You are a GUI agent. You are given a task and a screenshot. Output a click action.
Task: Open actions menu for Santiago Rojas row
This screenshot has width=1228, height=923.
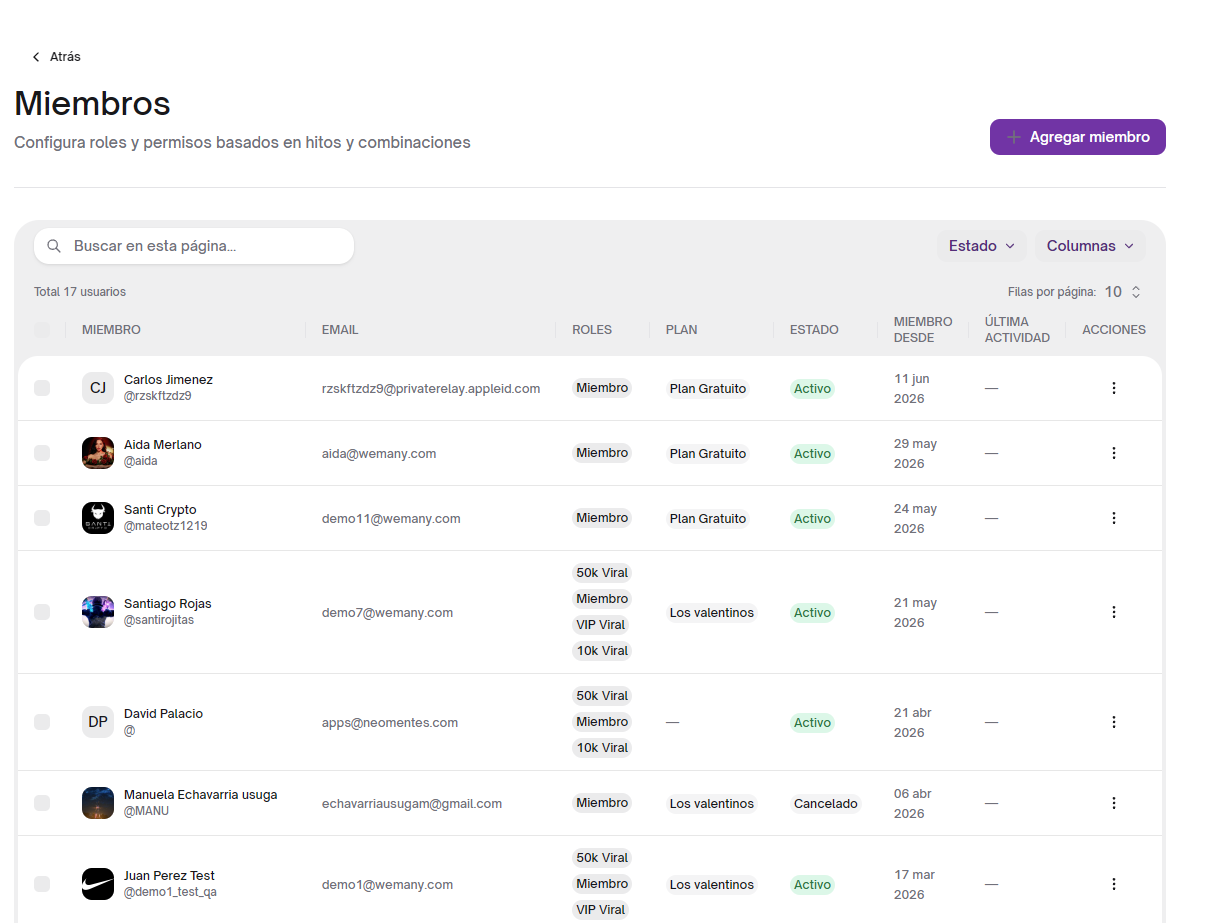pyautogui.click(x=1114, y=612)
